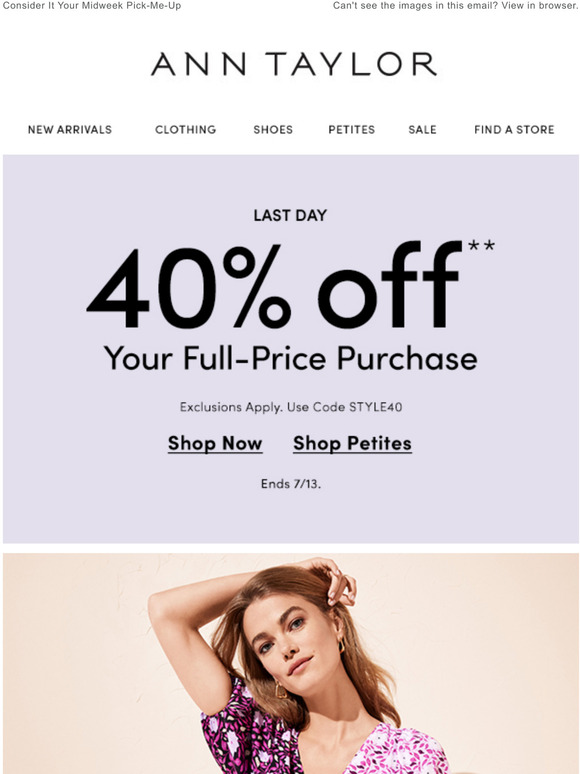
Task: Open the Clothing menu item
Action: click(x=186, y=130)
